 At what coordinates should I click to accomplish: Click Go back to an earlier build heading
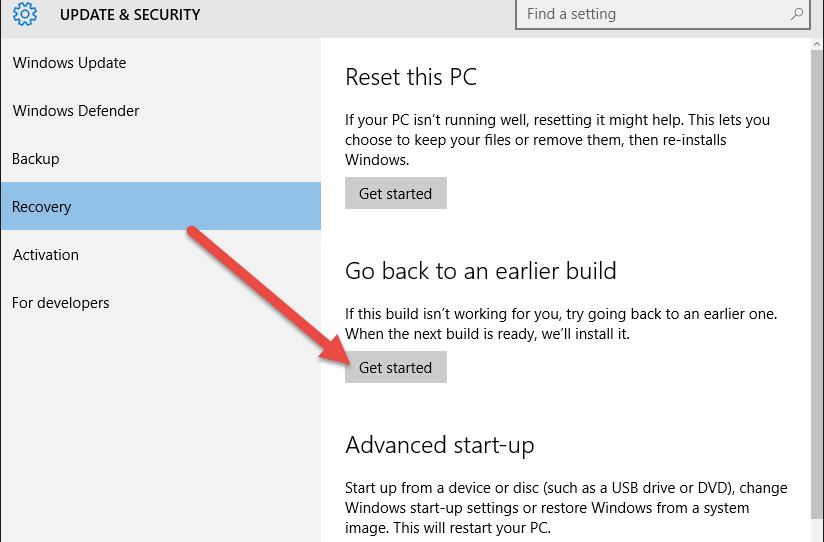pyautogui.click(x=480, y=271)
